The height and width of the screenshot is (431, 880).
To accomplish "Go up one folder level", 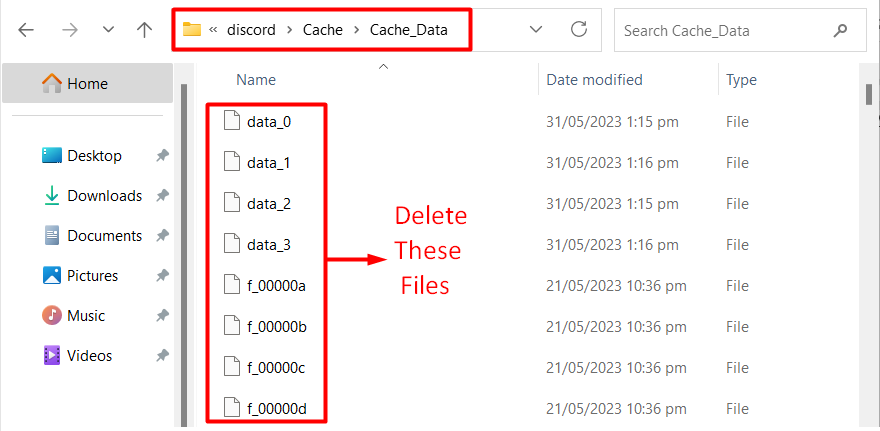I will click(145, 30).
